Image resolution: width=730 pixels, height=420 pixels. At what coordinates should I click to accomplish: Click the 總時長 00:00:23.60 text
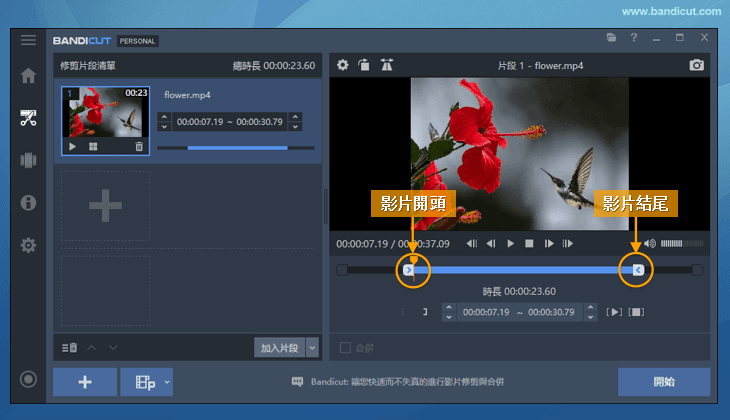click(x=274, y=66)
